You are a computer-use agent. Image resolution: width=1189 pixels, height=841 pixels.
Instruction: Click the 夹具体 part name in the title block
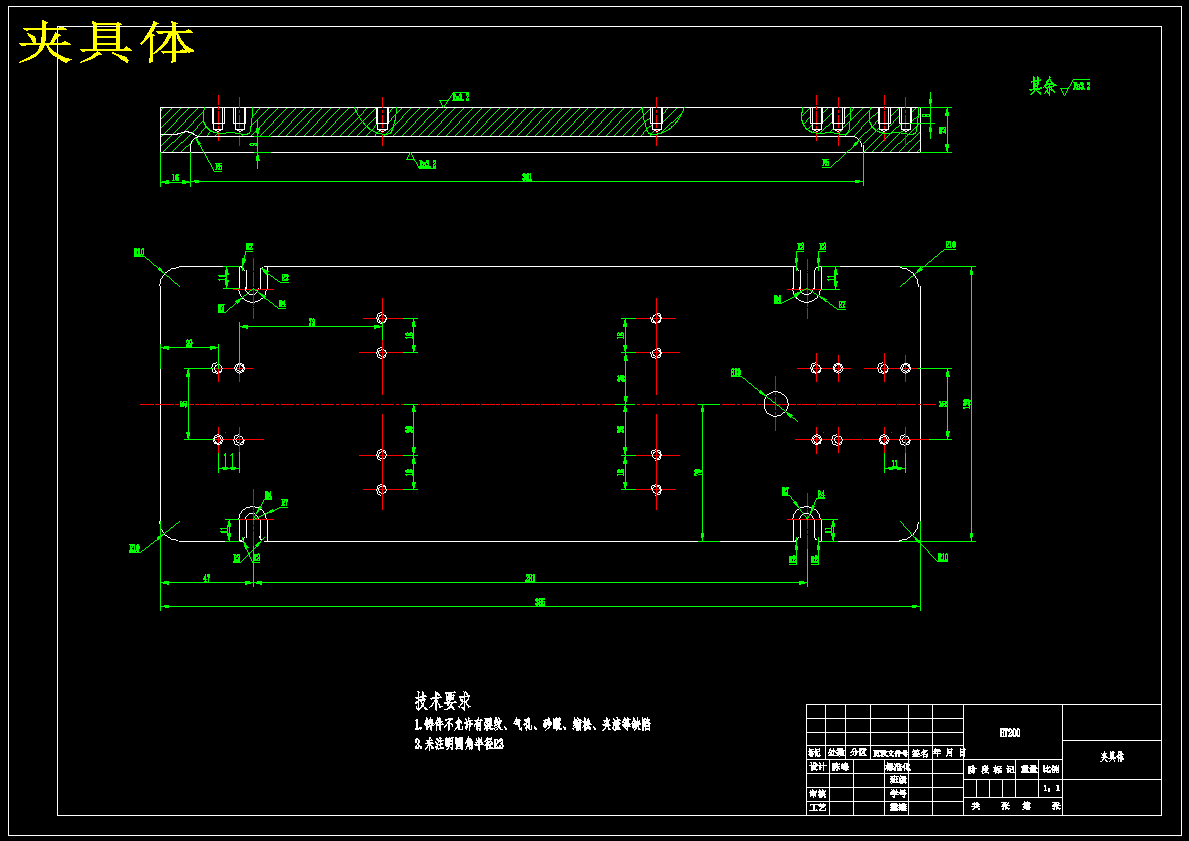tap(1112, 757)
